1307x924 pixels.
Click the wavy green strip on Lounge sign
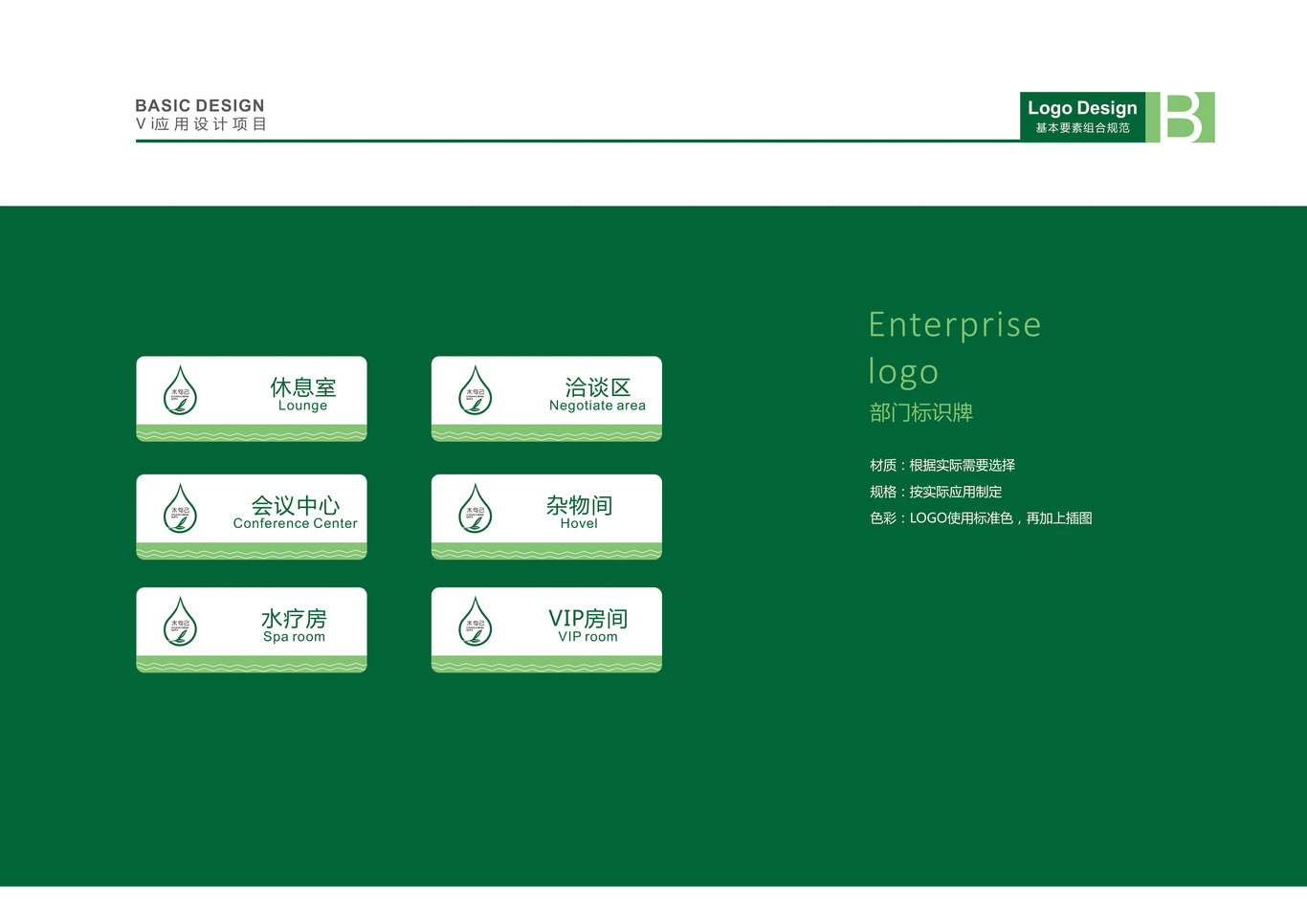(252, 432)
